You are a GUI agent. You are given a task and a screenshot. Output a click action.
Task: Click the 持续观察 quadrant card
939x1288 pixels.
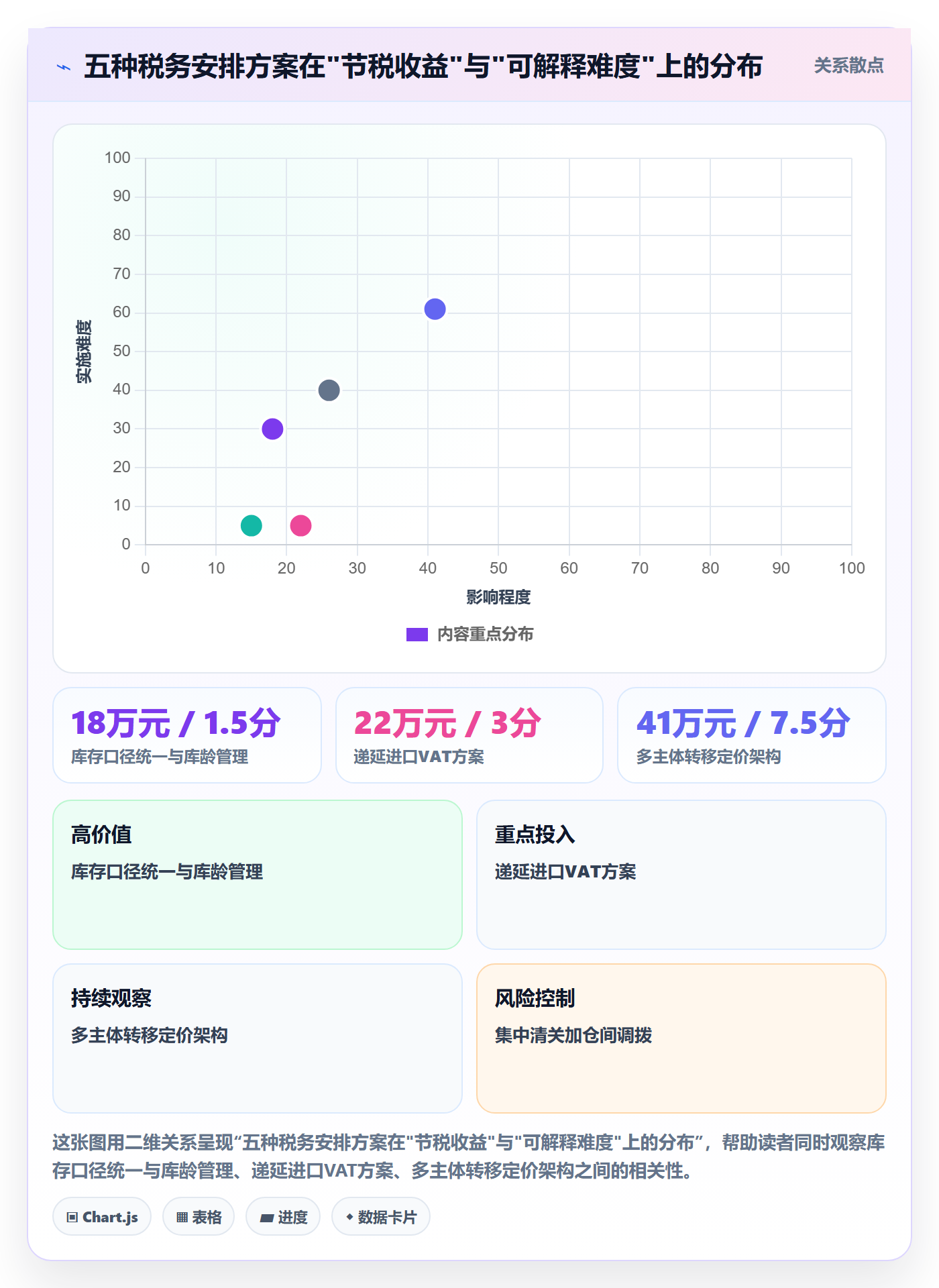(258, 1038)
